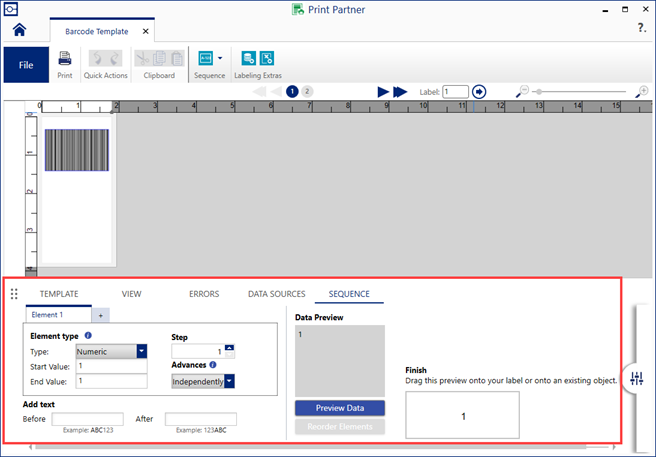Go to the Home screen icon
Viewport: 656px width, 457px height.
click(19, 30)
